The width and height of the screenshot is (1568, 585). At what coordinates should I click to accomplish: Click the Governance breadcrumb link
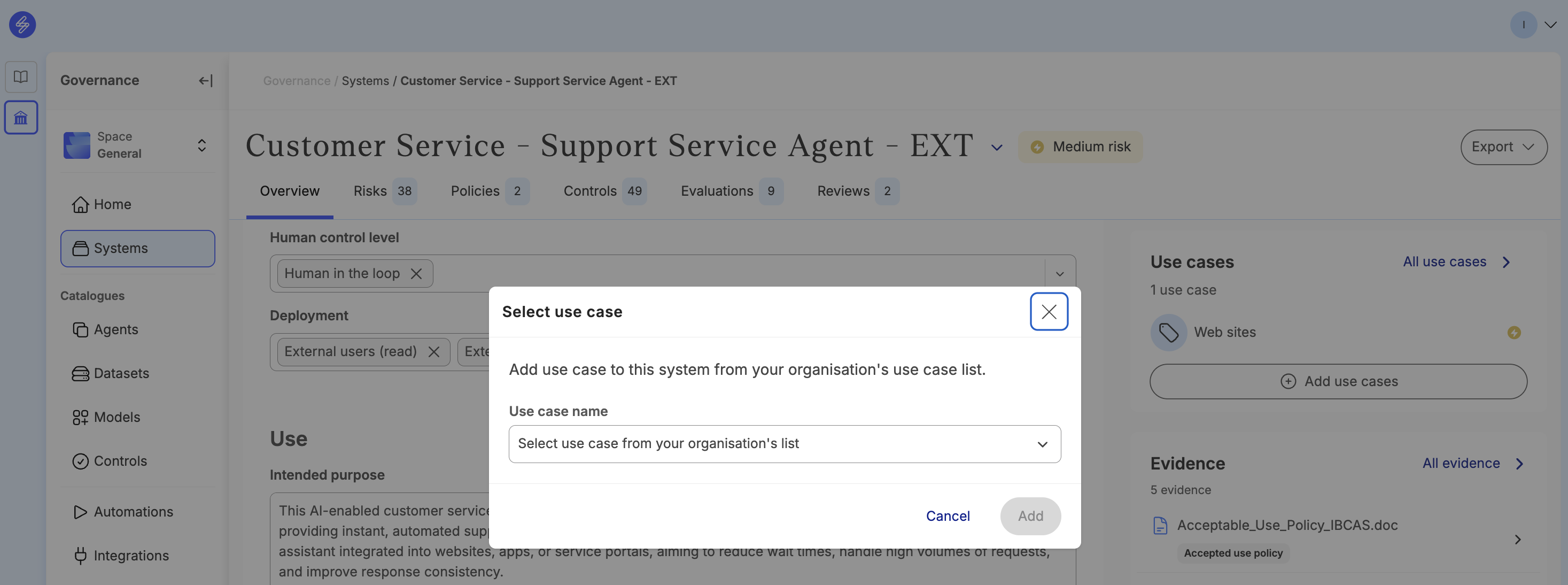[297, 81]
